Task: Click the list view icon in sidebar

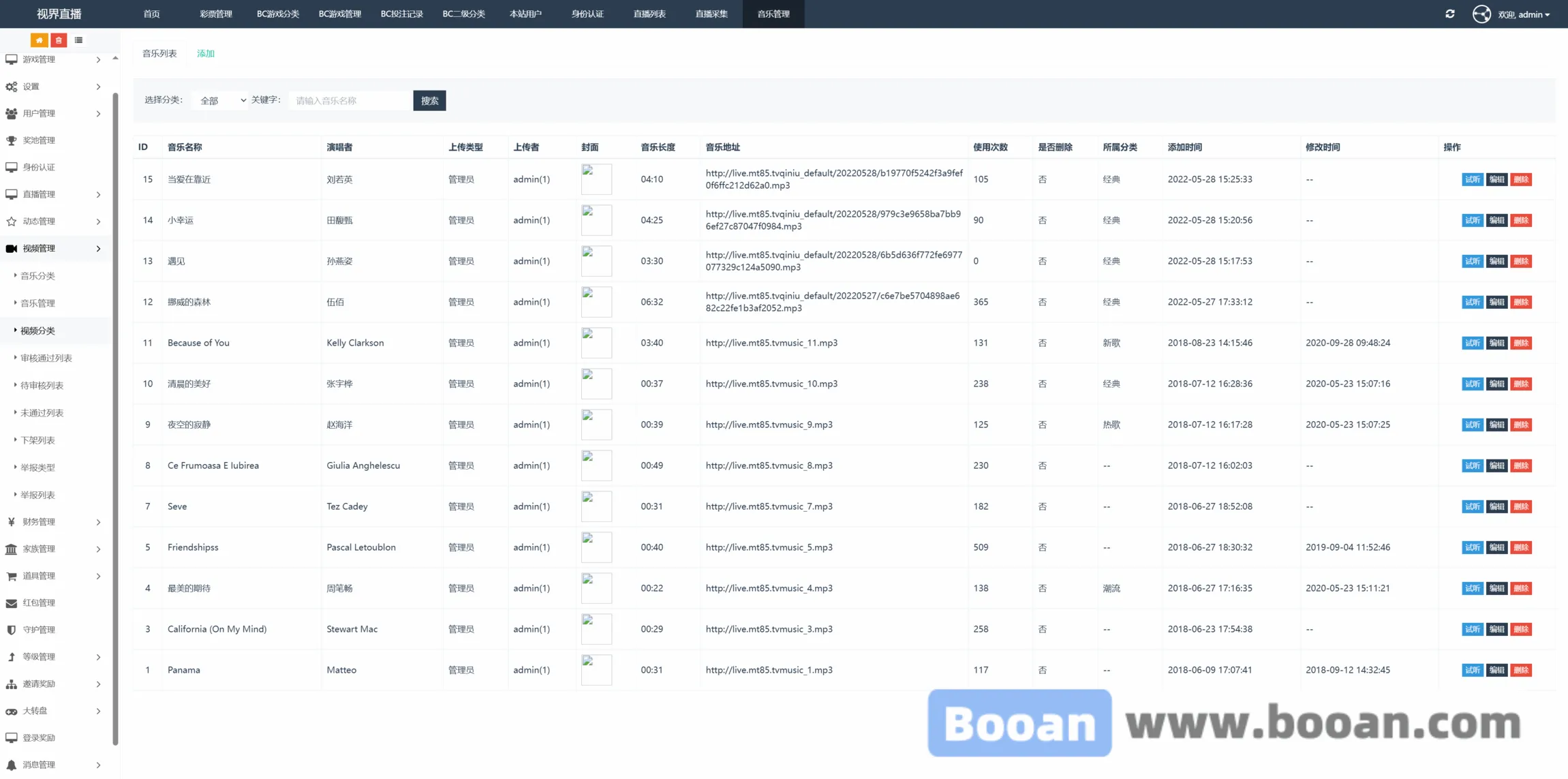Action: pos(78,40)
